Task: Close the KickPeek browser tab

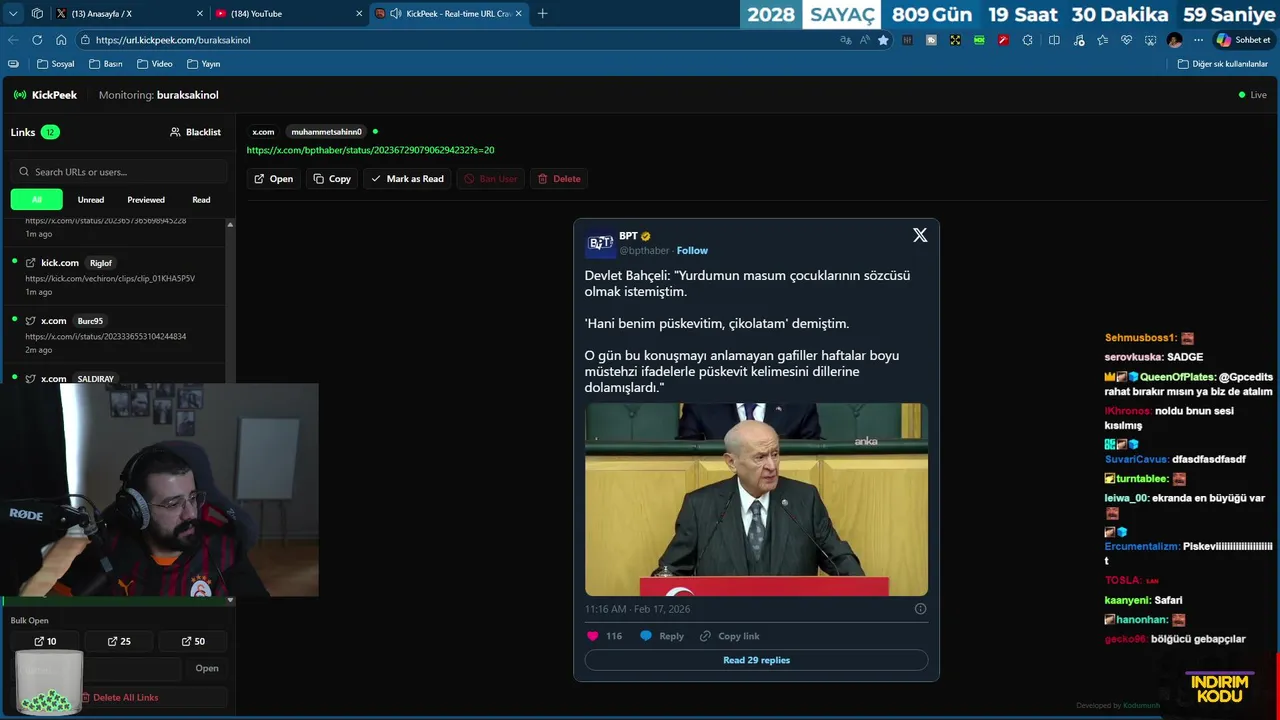Action: tap(519, 13)
